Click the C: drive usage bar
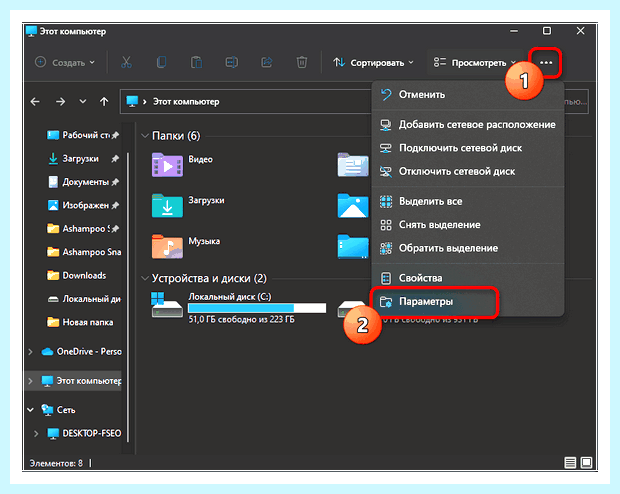The width and height of the screenshot is (620, 494). 257,308
